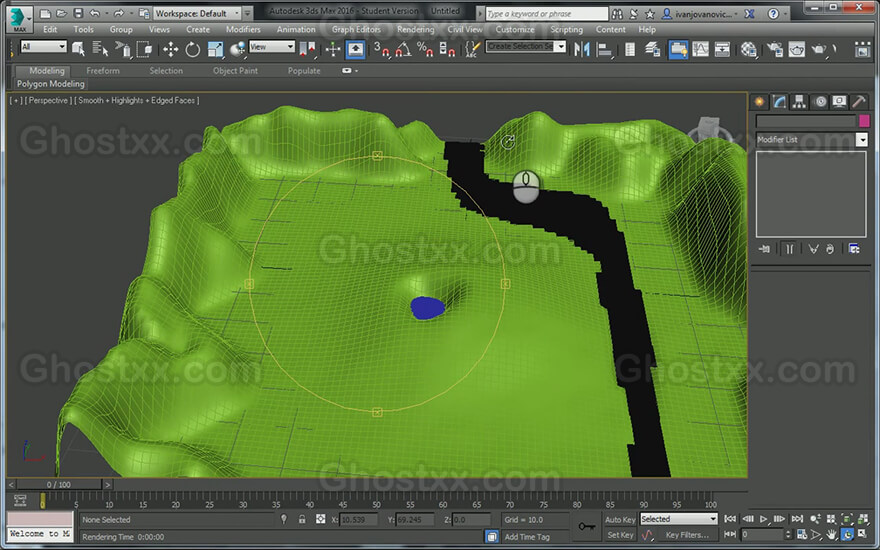This screenshot has width=880, height=550.
Task: Click the Select and Place tool
Action: 238,49
